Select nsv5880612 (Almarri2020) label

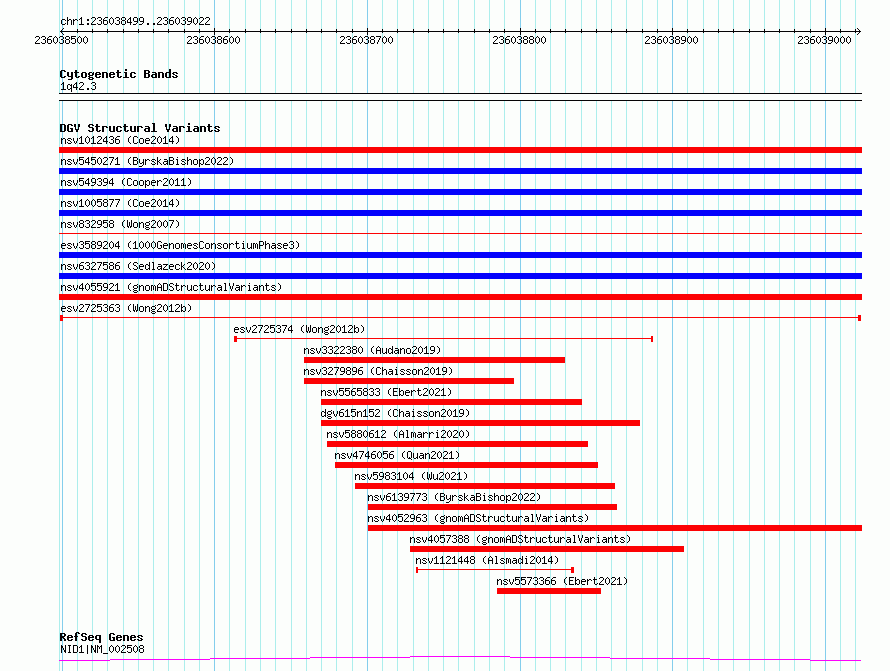click(x=398, y=434)
